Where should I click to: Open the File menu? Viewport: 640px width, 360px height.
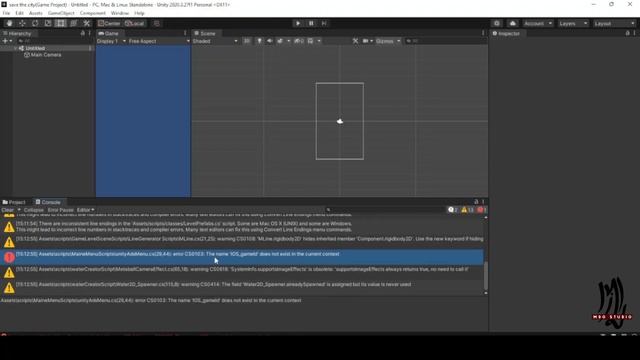[6, 13]
